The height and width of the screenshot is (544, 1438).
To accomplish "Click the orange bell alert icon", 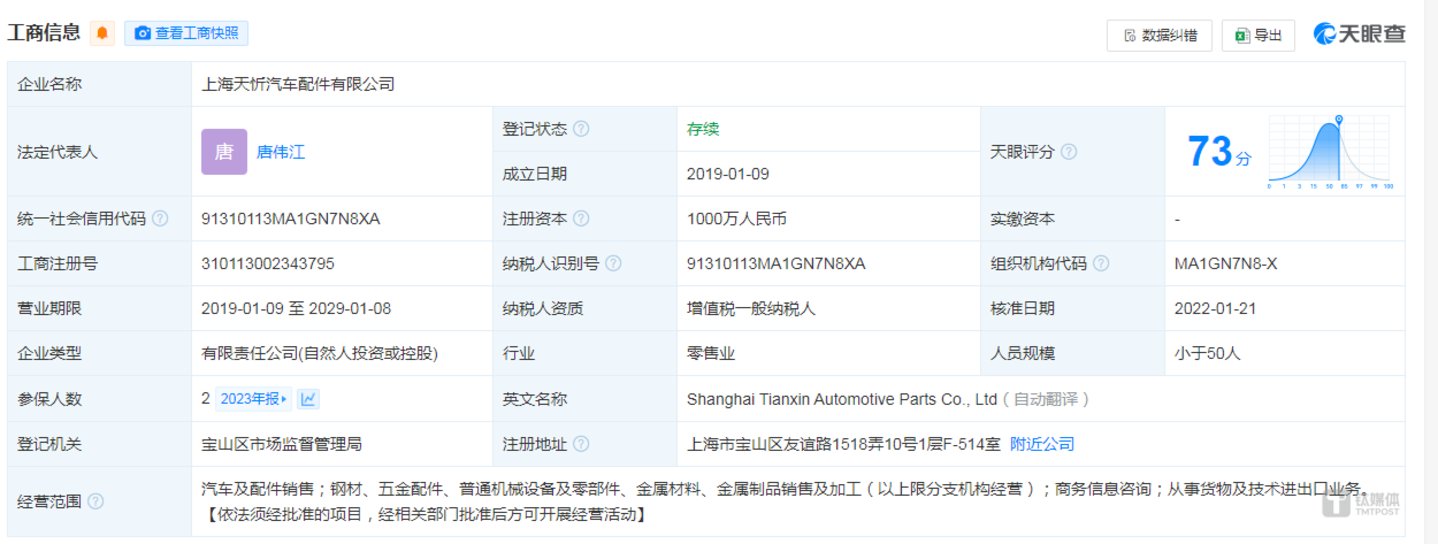I will click(102, 33).
